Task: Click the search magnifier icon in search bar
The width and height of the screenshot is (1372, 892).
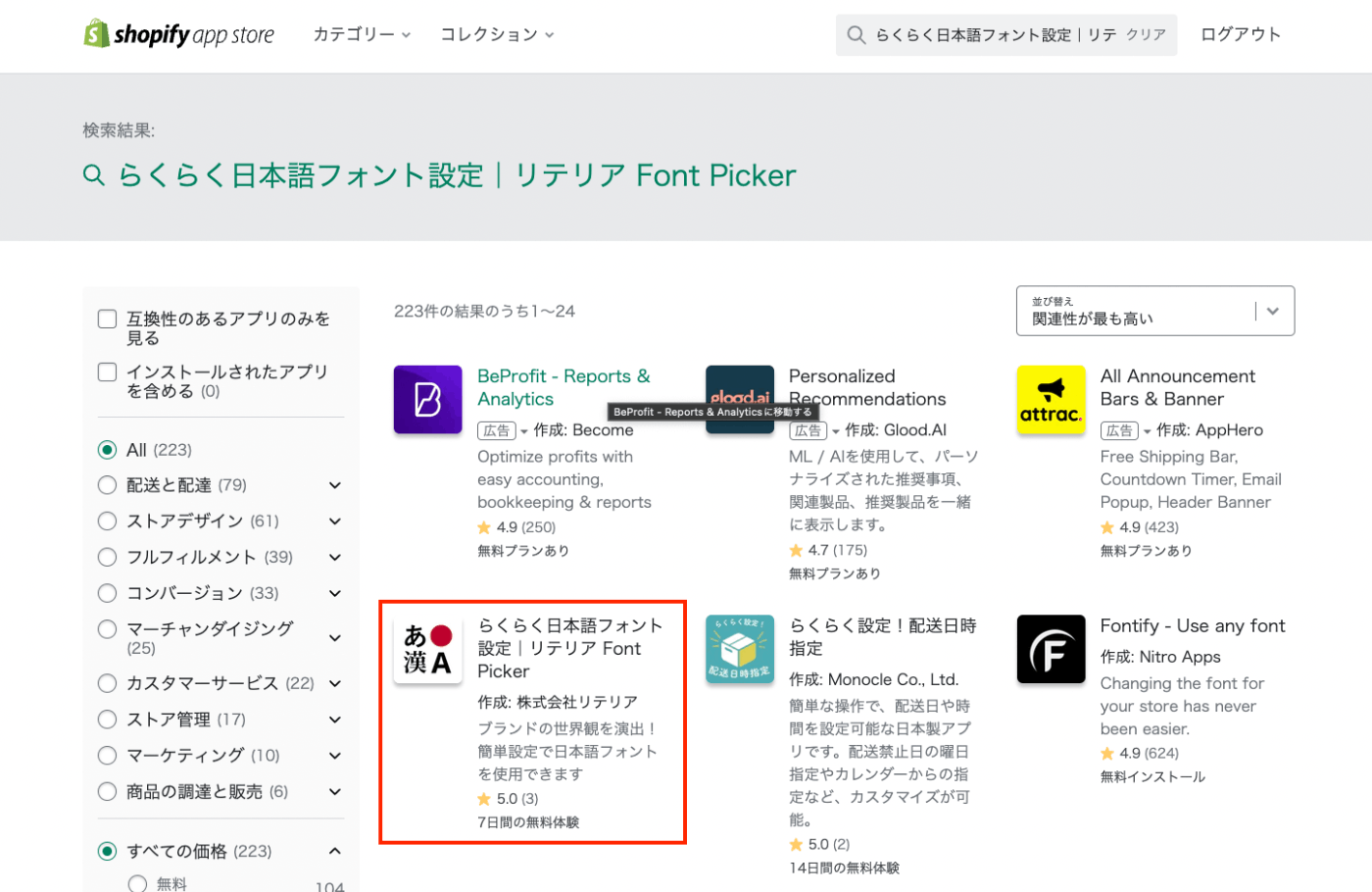Action: pos(857,35)
